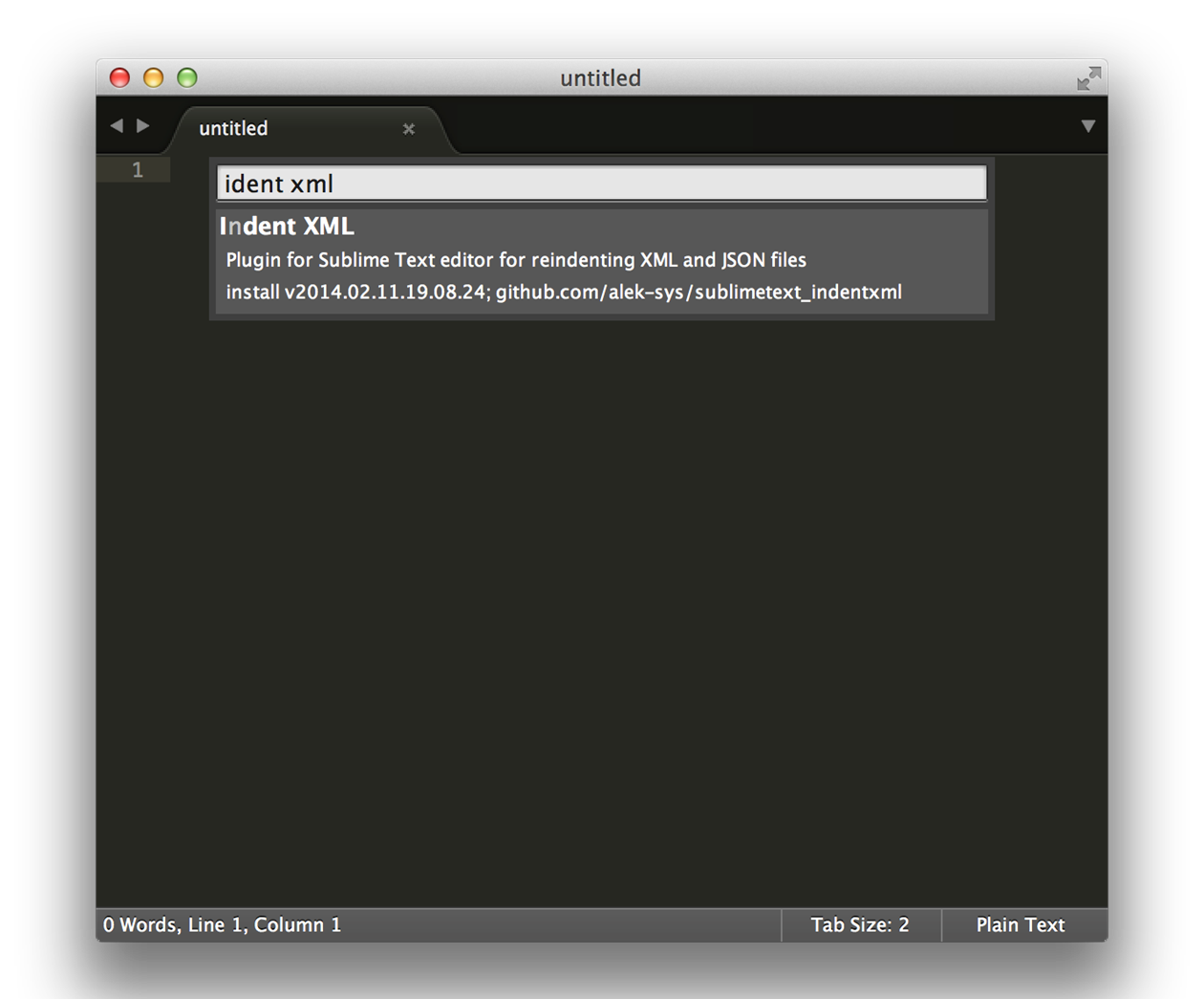Click the right tab navigation arrow
This screenshot has height=999, width=1204.
(143, 126)
